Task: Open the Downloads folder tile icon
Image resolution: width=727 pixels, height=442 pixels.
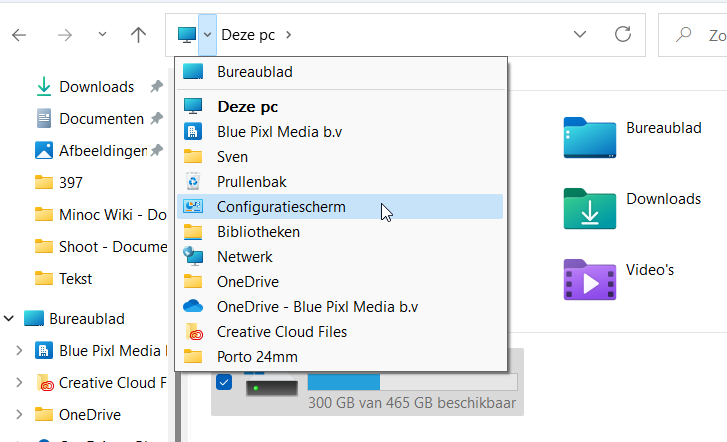Action: tap(590, 209)
